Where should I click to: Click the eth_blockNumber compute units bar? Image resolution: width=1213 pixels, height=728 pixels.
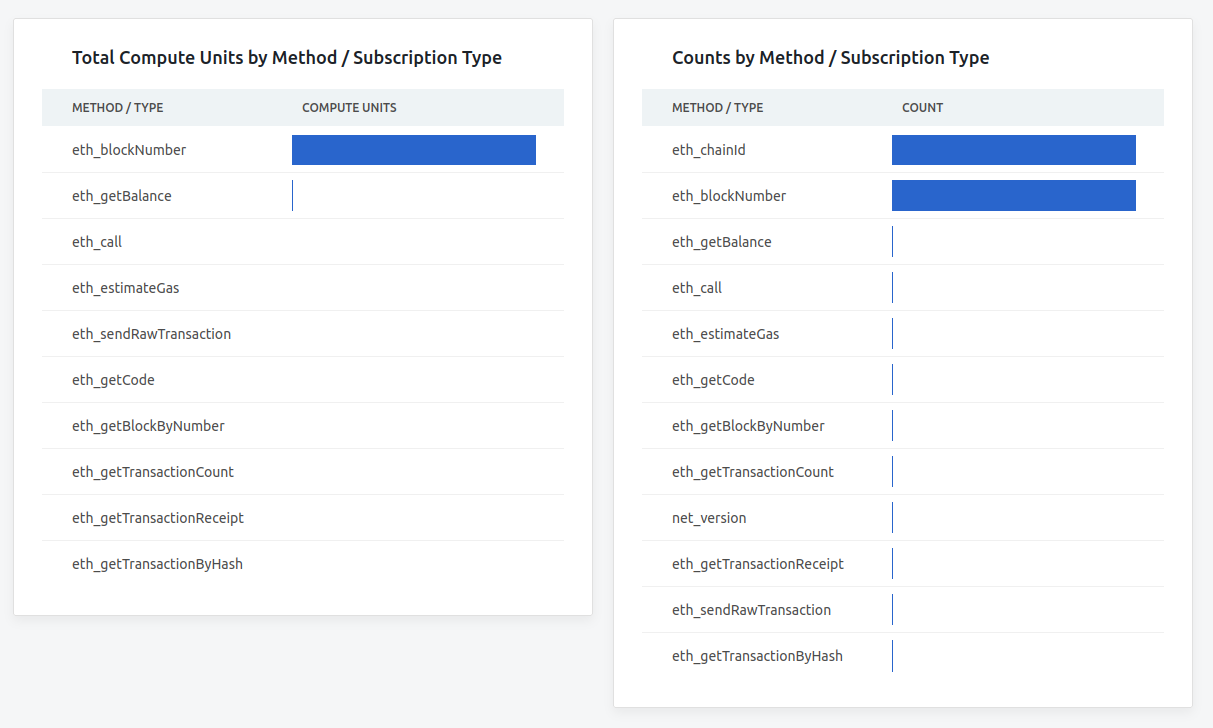pos(413,149)
